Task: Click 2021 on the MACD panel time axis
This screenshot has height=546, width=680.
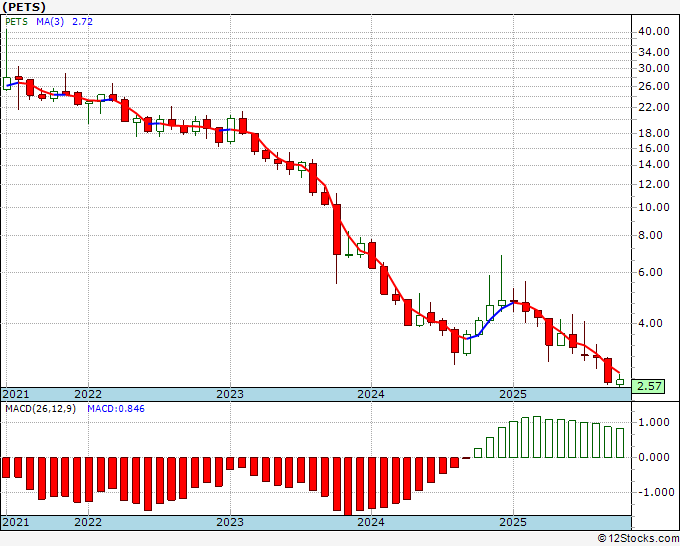Action: pyautogui.click(x=16, y=522)
